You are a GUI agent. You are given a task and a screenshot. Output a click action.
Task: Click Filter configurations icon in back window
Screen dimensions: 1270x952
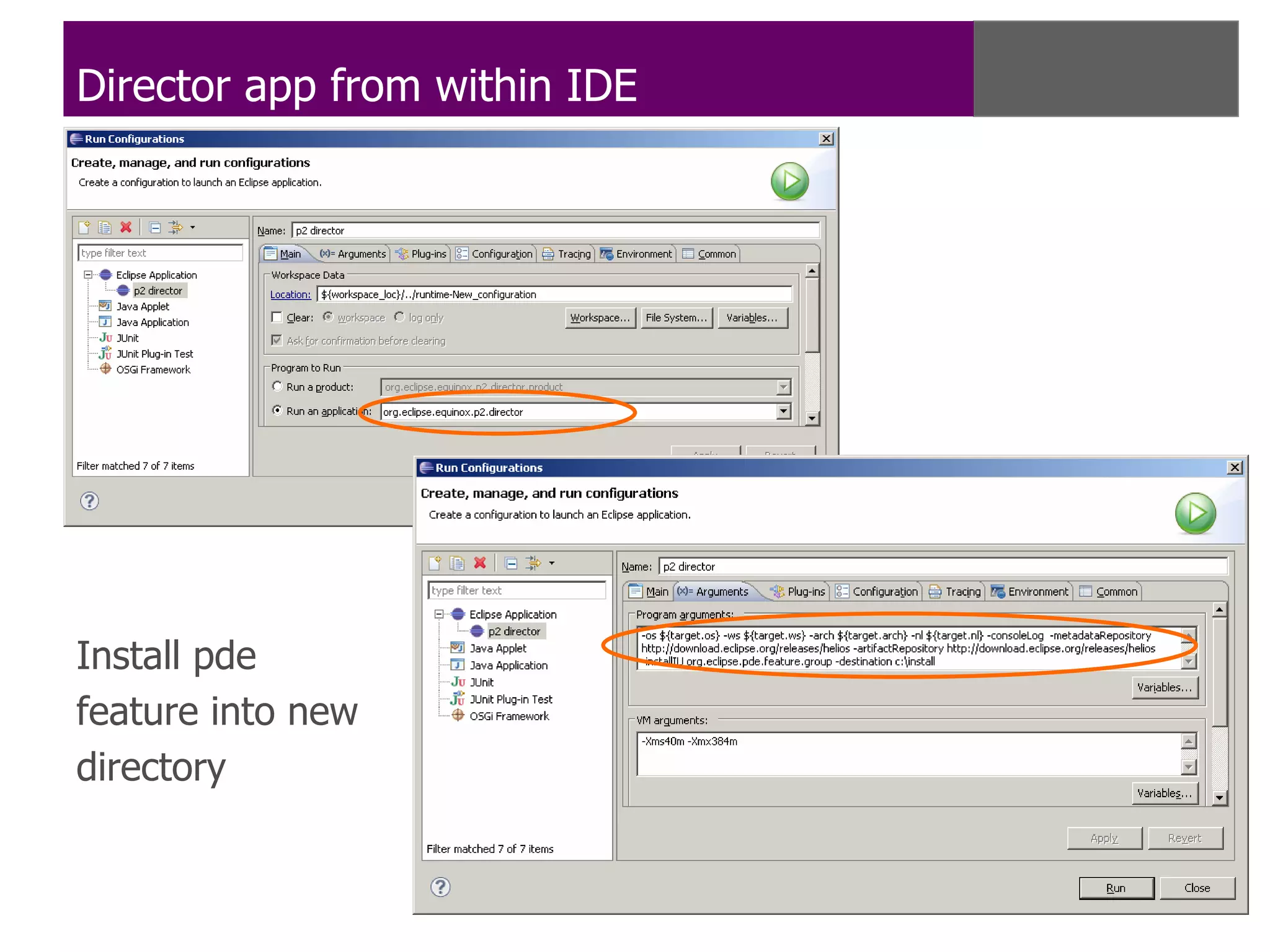[x=175, y=227]
